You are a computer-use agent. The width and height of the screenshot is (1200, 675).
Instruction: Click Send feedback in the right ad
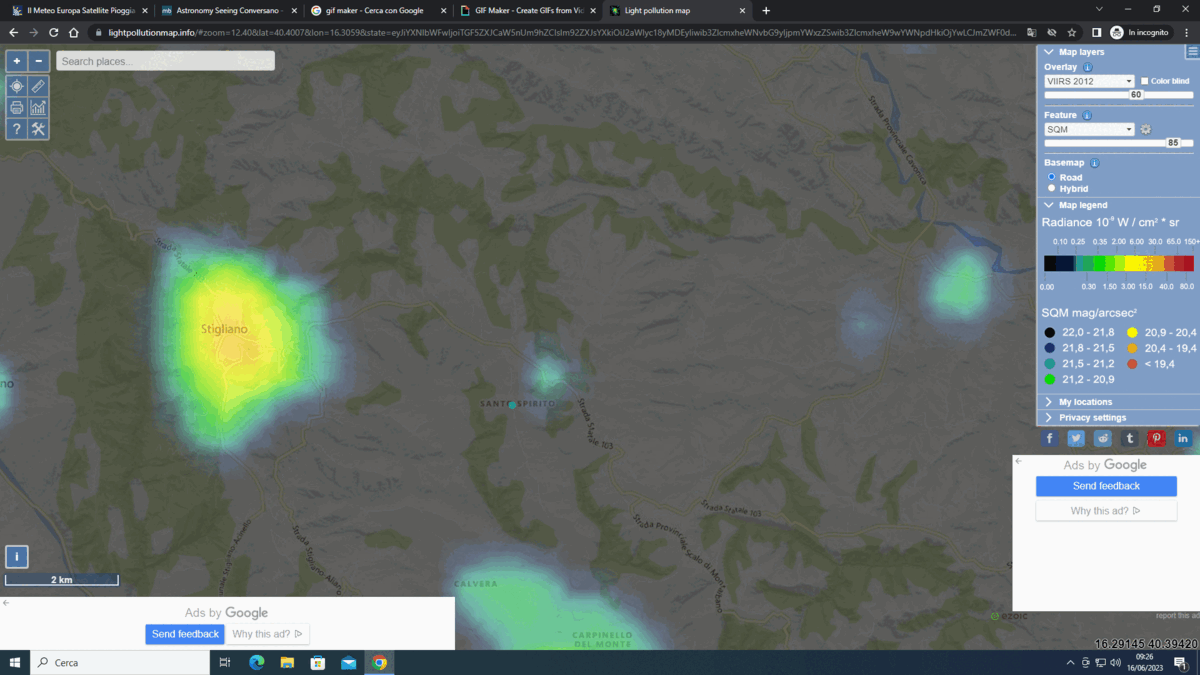click(x=1106, y=486)
